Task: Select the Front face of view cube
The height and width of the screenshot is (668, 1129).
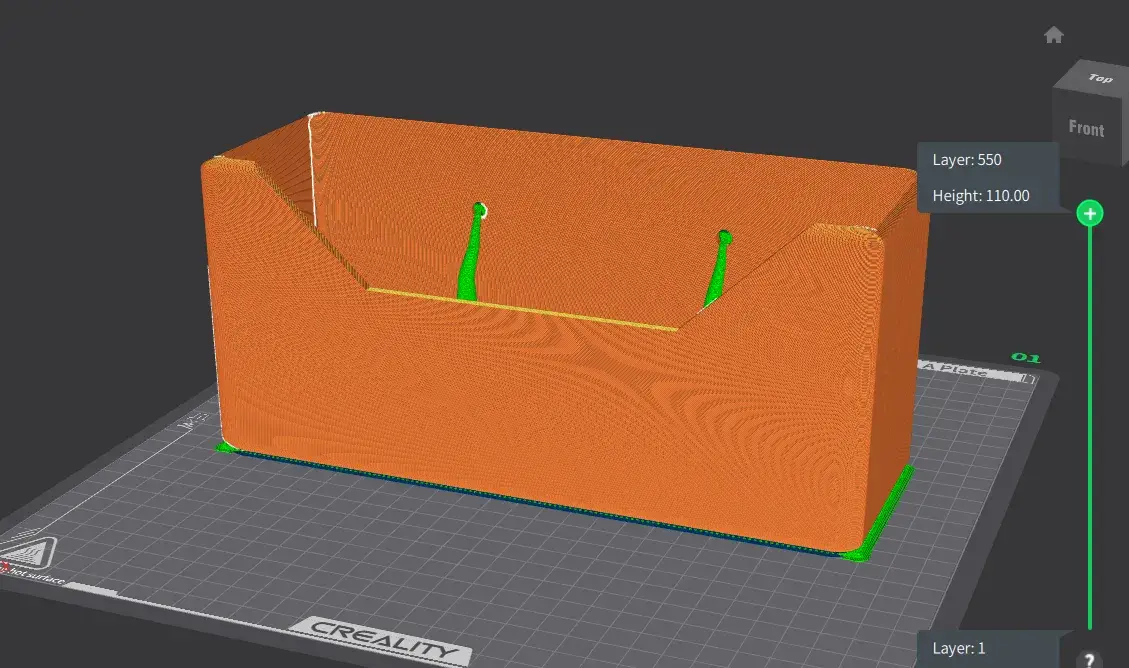Action: pos(1087,128)
